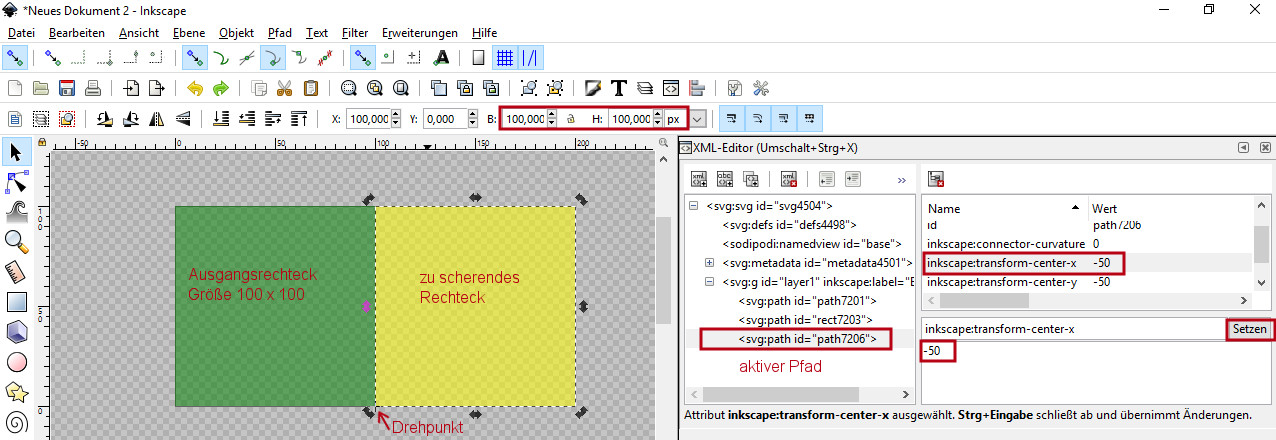Select the zoom magnifier tool in toolbox
Viewport: 1276px width, 440px height.
(16, 241)
